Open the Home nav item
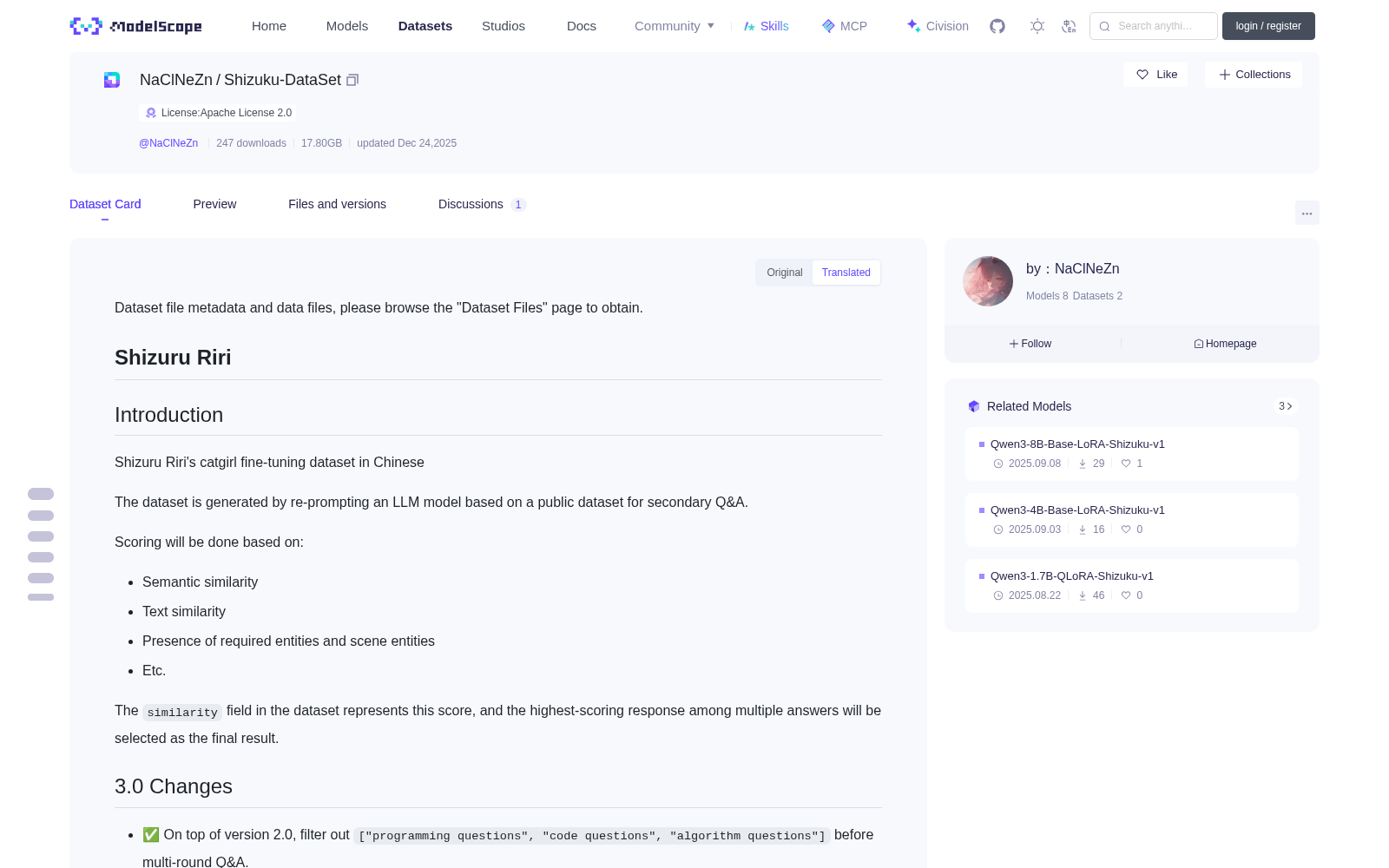The height and width of the screenshot is (868, 1389). [269, 26]
